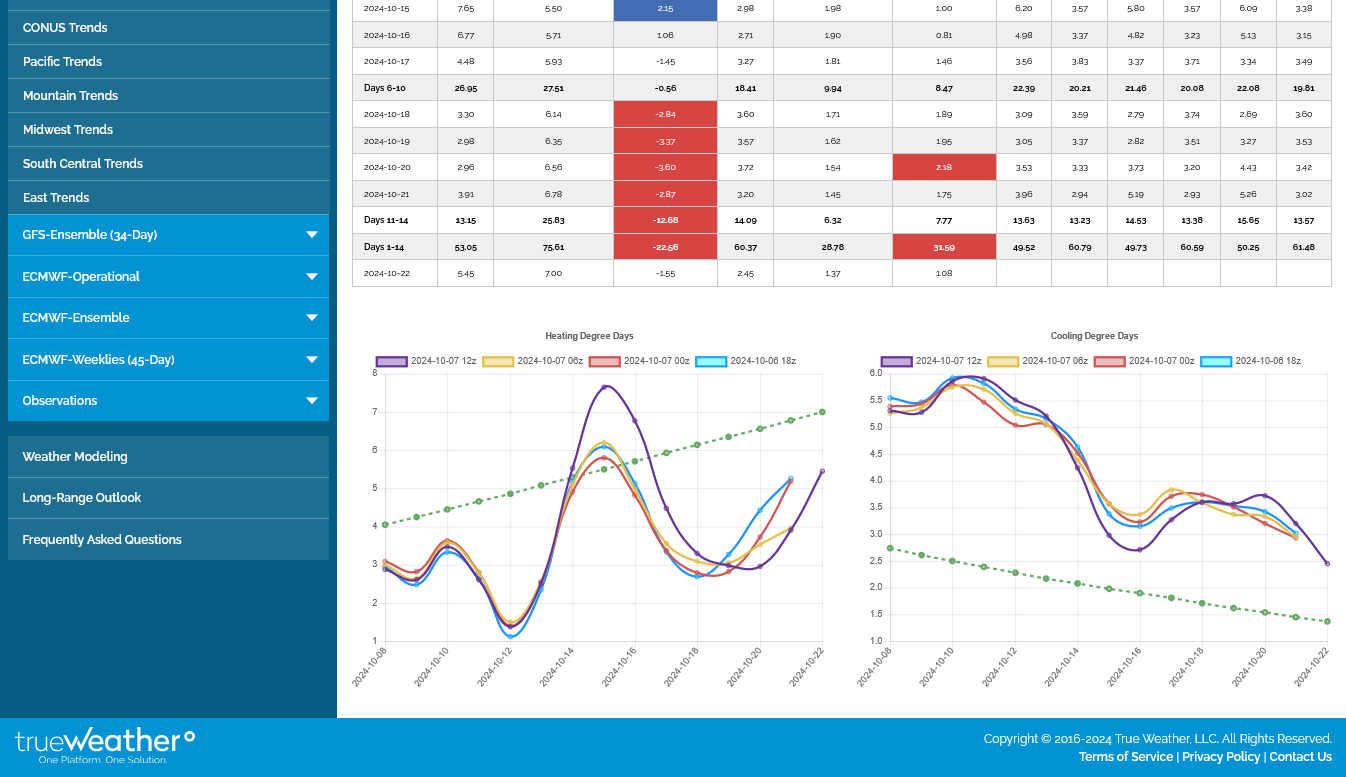The image size is (1346, 777).
Task: Click the trueWeather logo in footer
Action: tap(105, 746)
